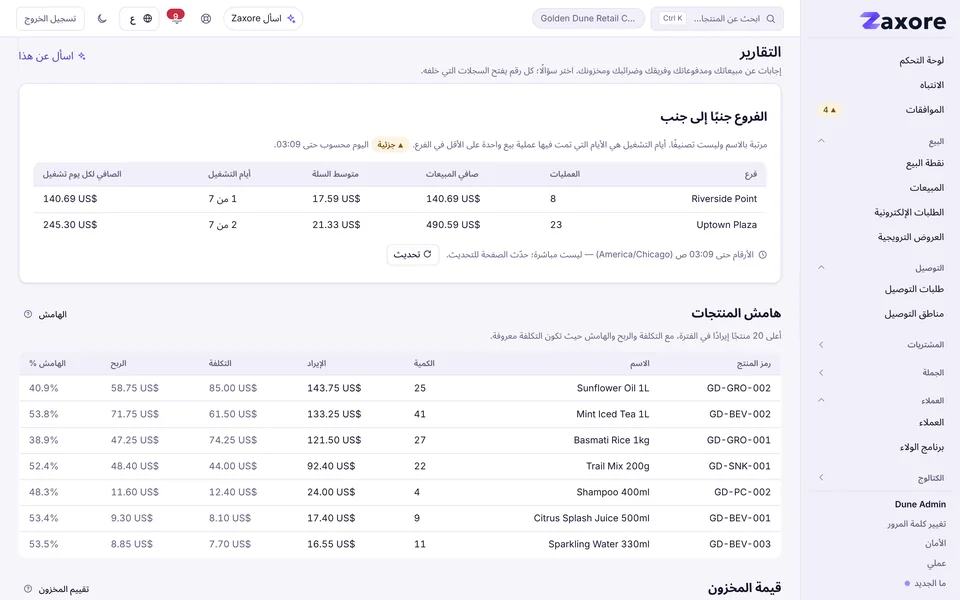Click ما الجديد what's new link

[925, 583]
